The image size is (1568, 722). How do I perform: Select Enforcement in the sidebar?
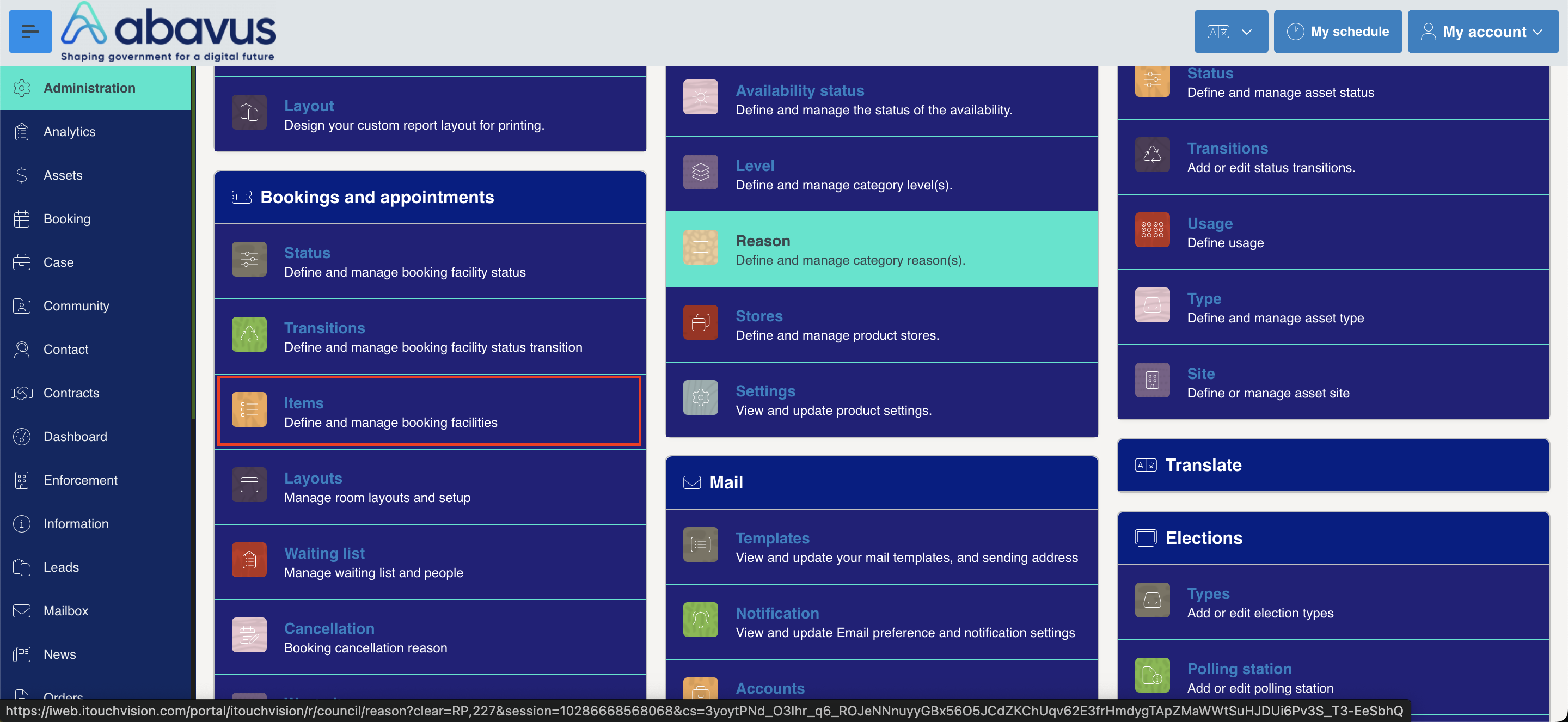[96, 480]
